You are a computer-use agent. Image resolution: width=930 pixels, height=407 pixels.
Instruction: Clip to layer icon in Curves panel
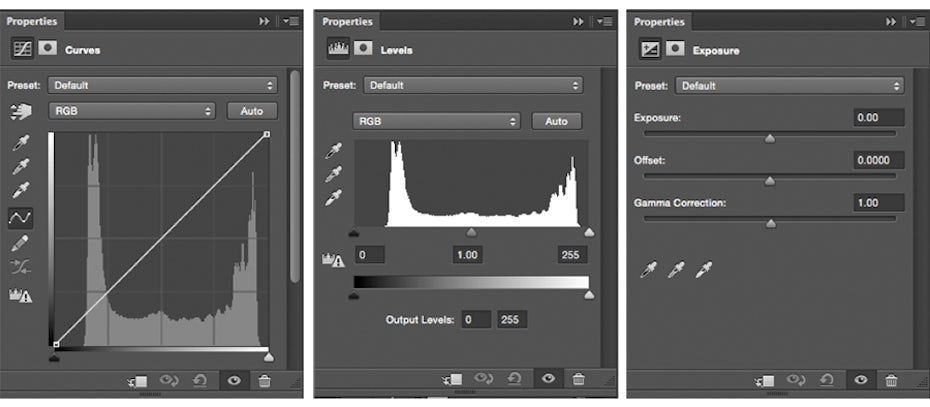click(x=138, y=381)
